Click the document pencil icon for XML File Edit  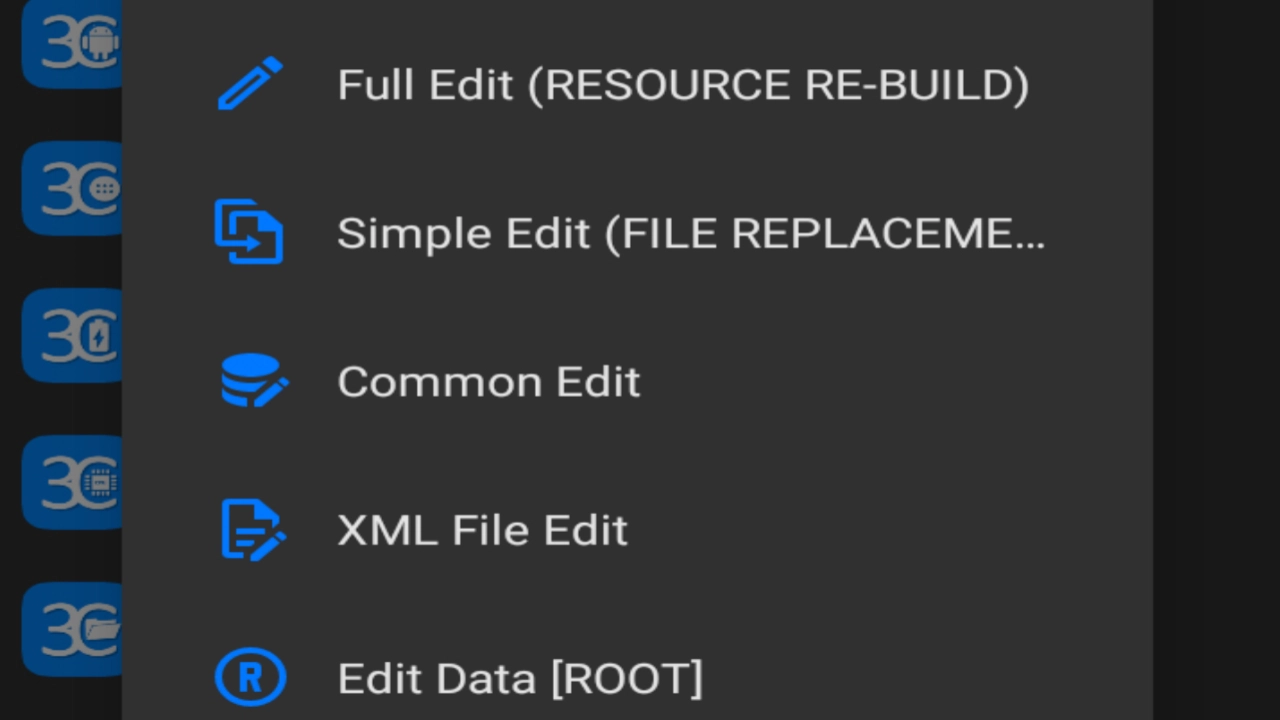click(252, 529)
